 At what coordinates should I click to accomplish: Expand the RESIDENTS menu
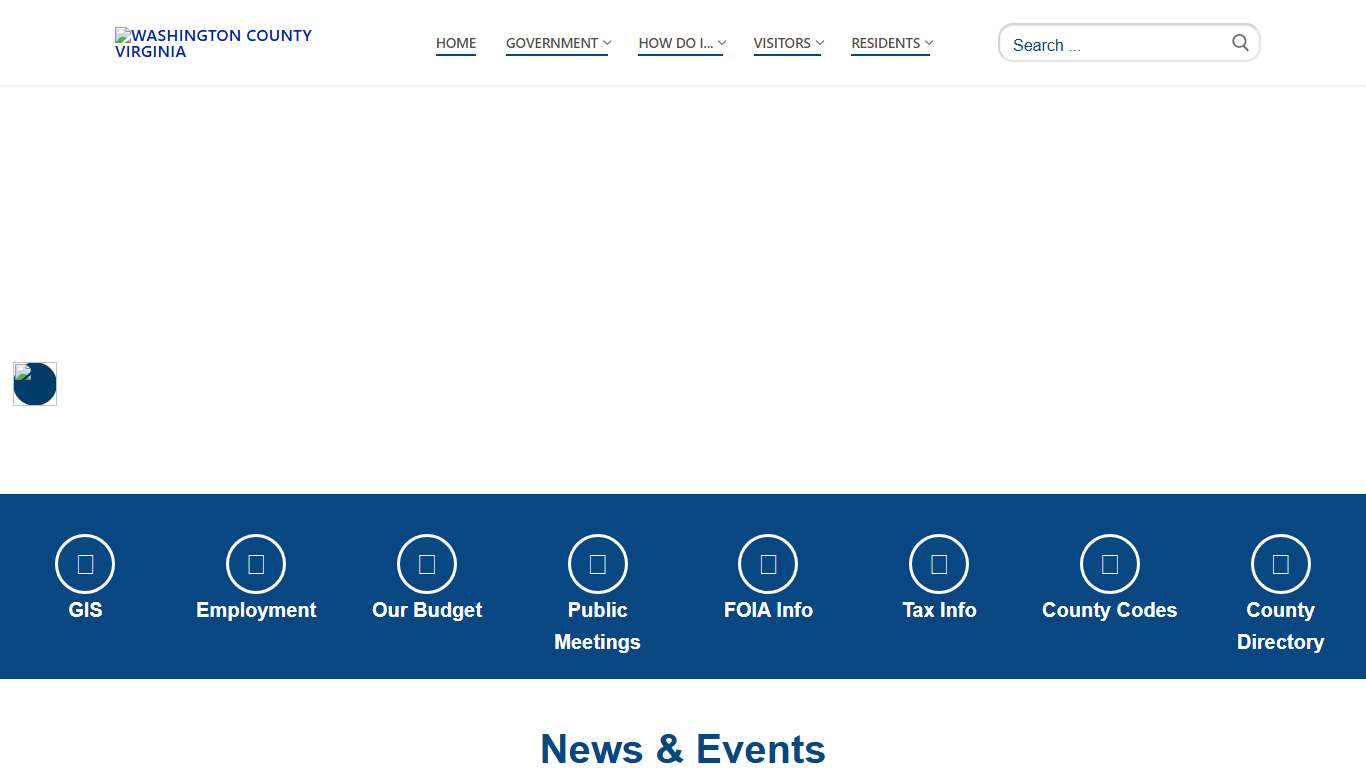tap(927, 43)
